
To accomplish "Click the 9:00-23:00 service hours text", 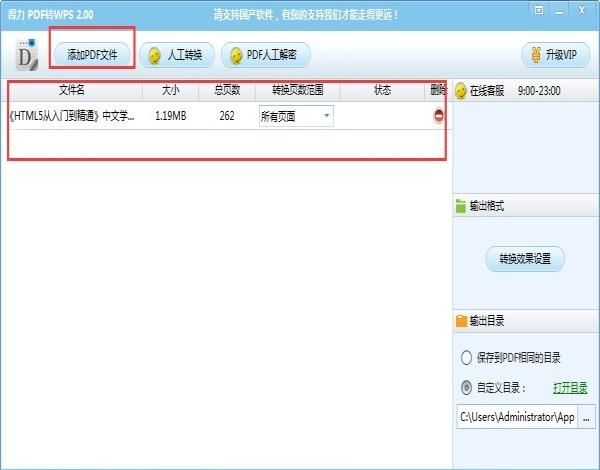I will (x=539, y=91).
